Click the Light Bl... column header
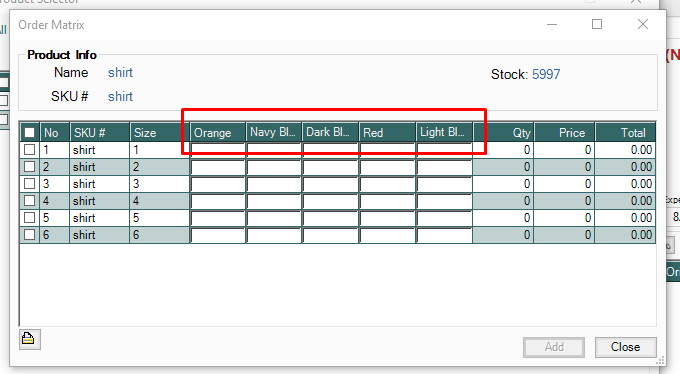680x374 pixels. (x=444, y=132)
